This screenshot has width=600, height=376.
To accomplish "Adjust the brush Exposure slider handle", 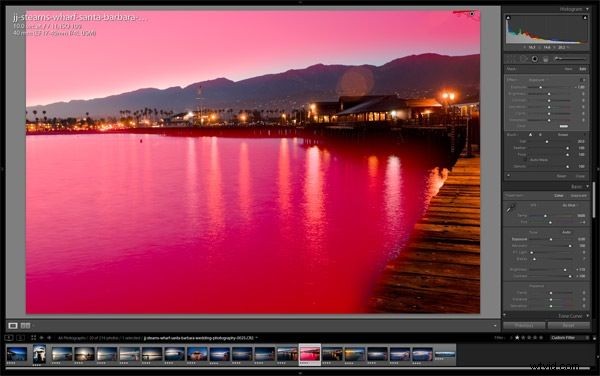I will coord(541,87).
